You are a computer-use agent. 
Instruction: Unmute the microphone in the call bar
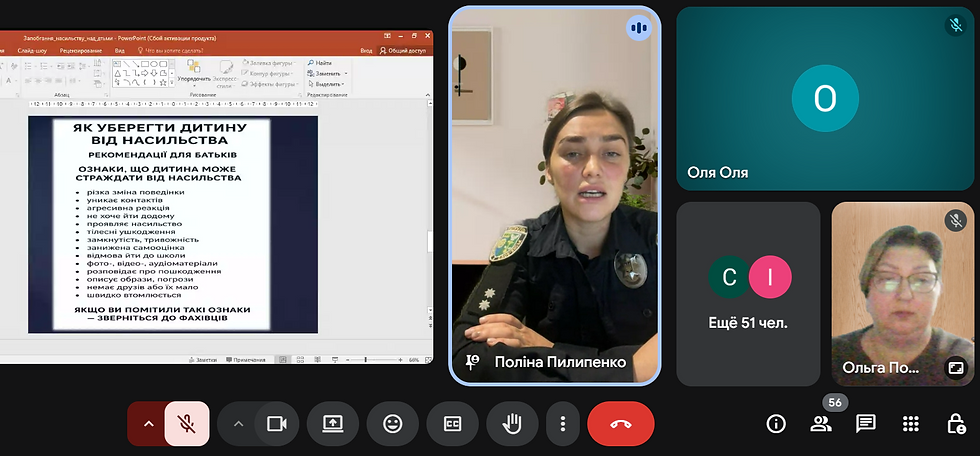[x=187, y=424]
